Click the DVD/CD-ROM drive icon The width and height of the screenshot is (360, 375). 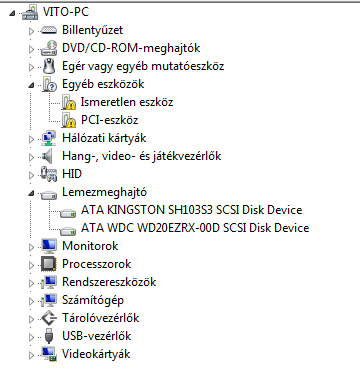pos(49,48)
